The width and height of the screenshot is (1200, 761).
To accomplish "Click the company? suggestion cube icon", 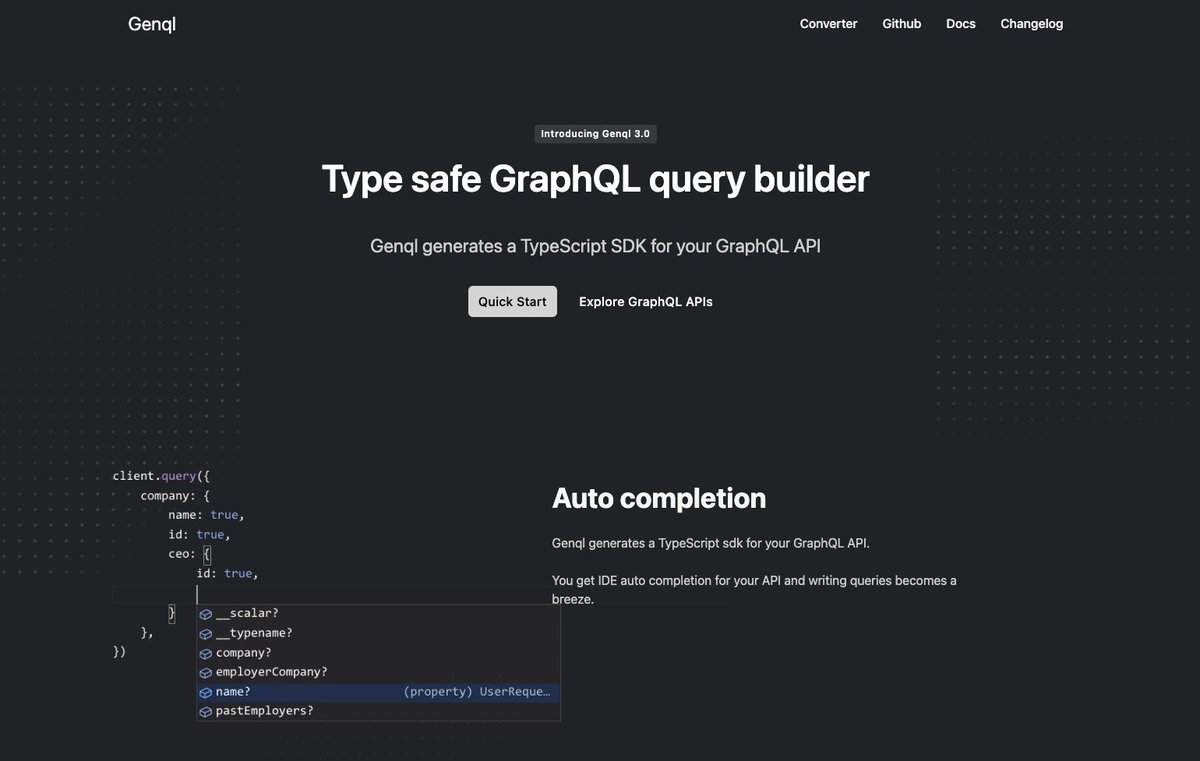I will tap(206, 653).
